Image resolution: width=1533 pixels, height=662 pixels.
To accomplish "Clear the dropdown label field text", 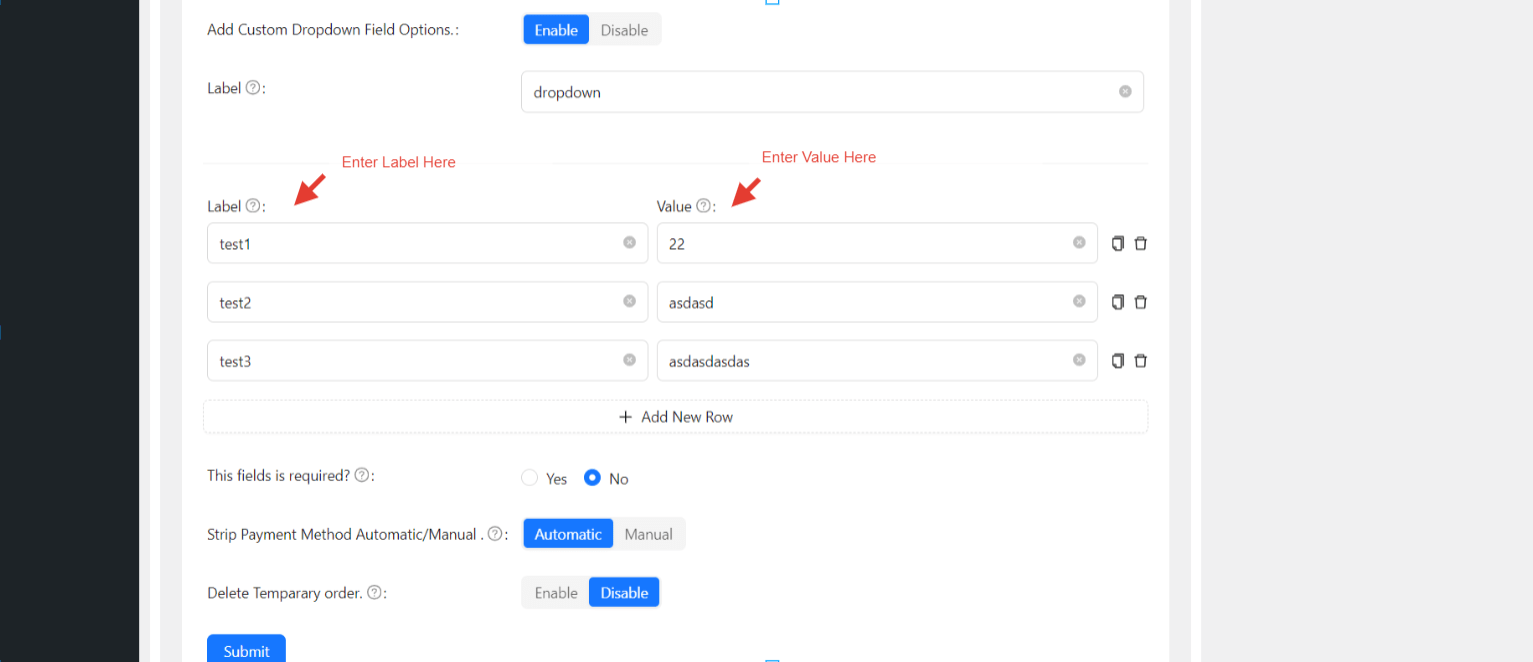I will coord(1125,91).
